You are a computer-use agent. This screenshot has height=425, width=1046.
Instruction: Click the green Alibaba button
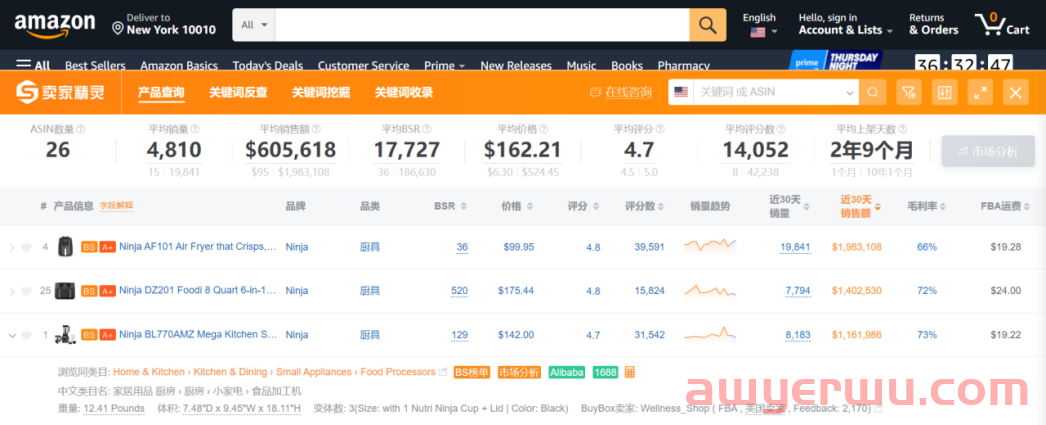tap(567, 372)
